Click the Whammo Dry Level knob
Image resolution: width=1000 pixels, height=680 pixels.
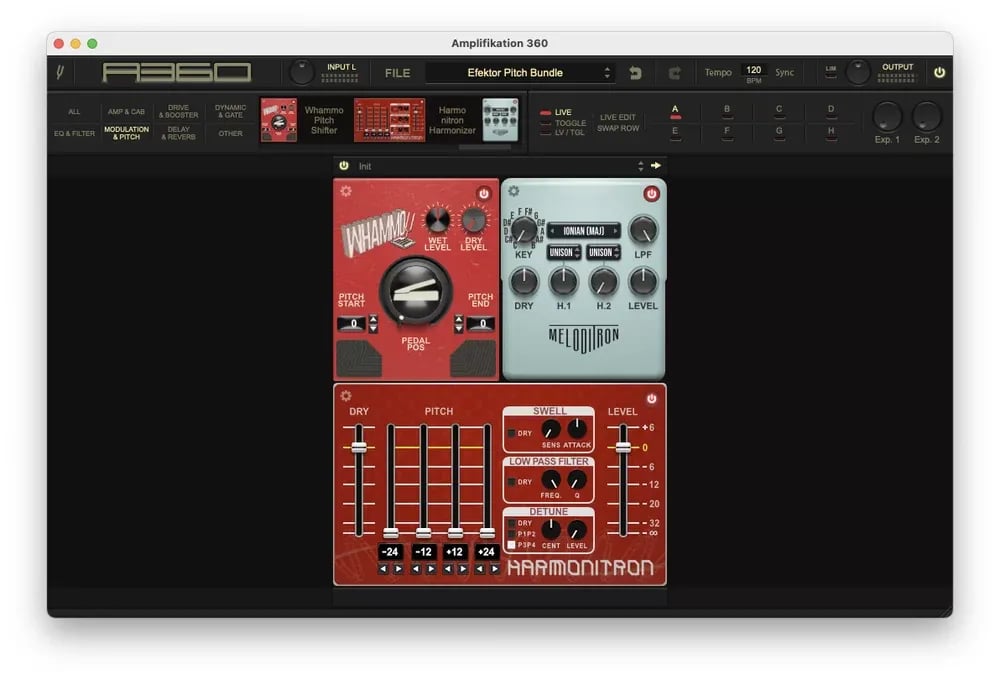point(474,221)
